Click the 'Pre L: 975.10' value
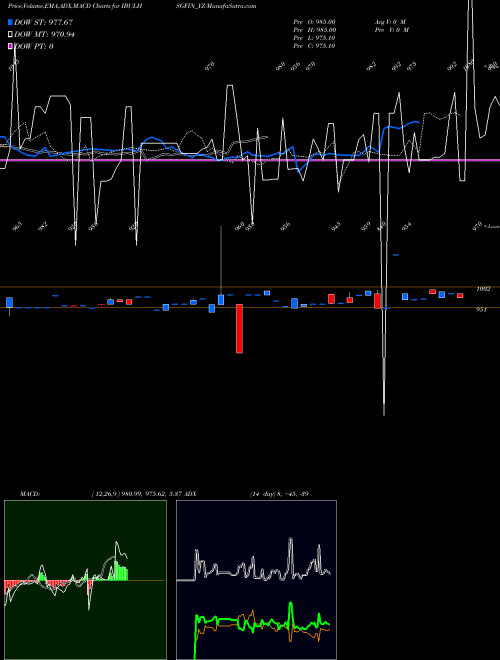Image resolution: width=500 pixels, height=660 pixels. [x=314, y=38]
